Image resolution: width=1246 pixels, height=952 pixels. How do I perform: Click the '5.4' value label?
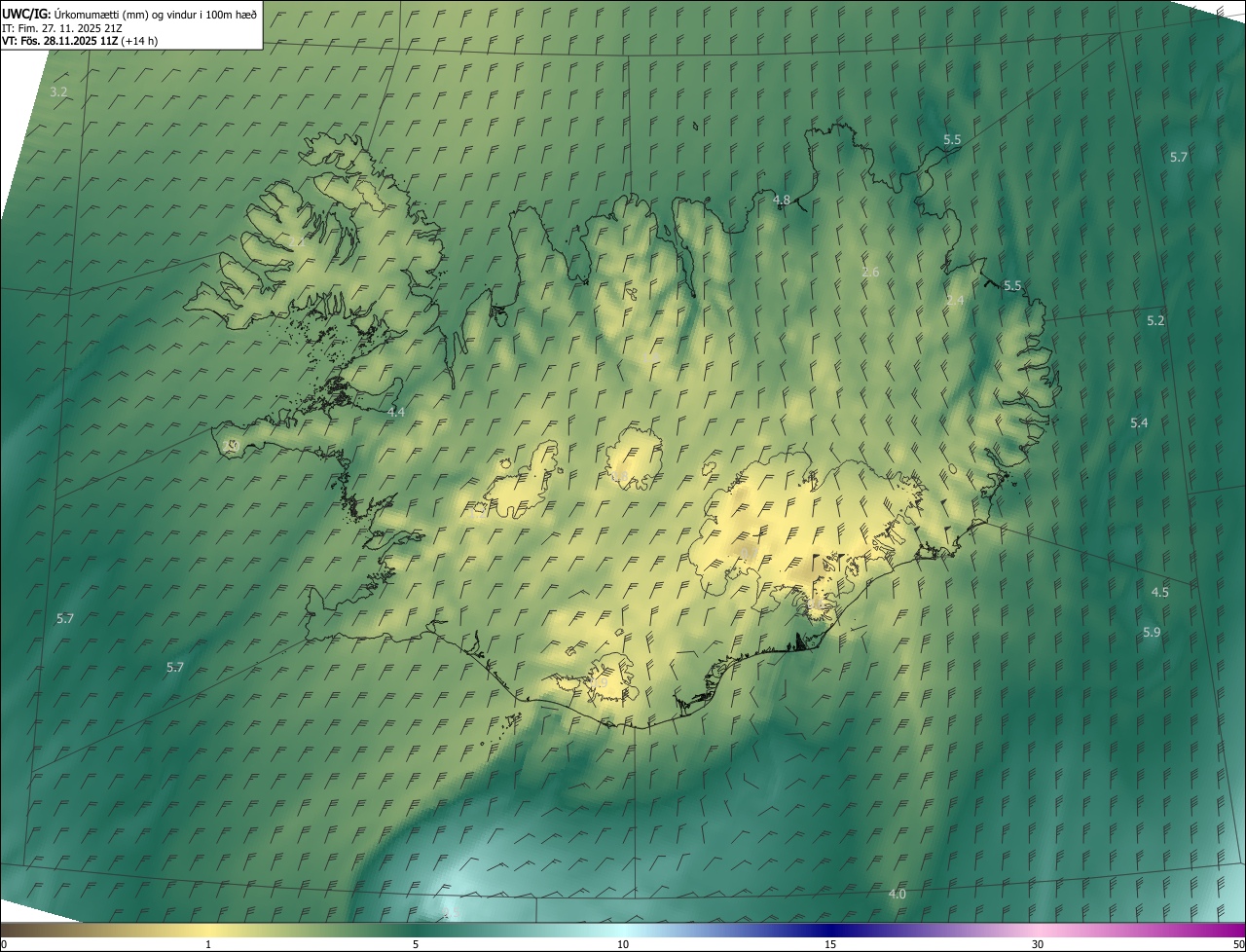coord(1139,422)
